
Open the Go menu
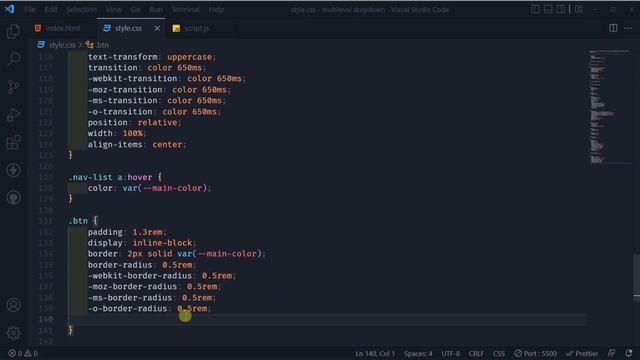[136, 9]
